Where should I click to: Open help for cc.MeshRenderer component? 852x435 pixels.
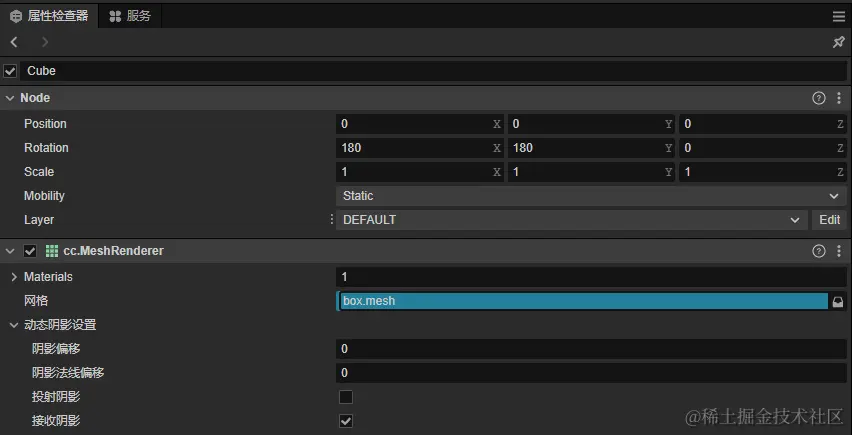(818, 251)
